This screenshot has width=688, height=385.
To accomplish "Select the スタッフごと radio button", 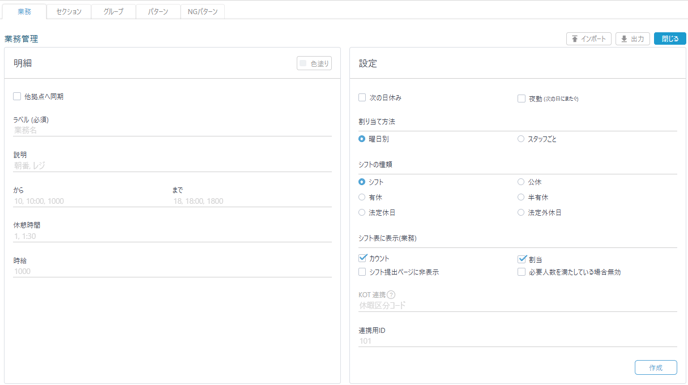I will coord(521,139).
